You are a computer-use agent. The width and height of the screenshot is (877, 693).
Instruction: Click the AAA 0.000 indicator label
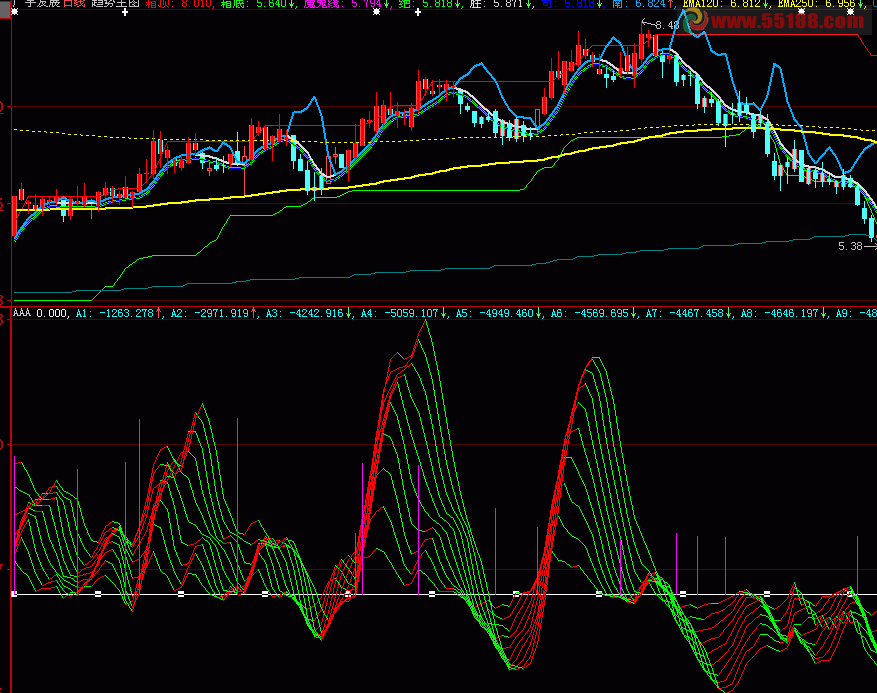coord(40,313)
